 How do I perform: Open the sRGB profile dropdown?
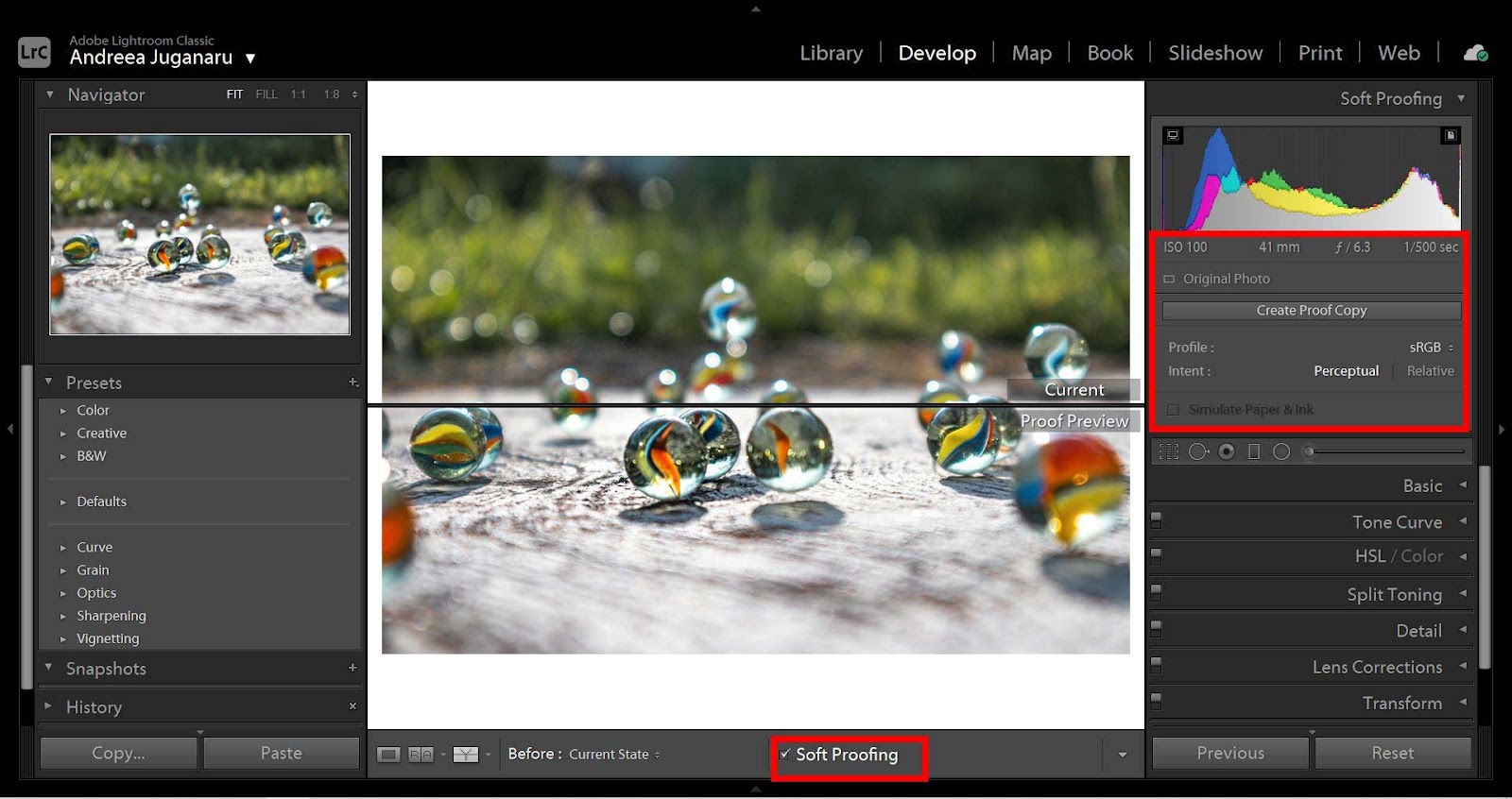click(x=1431, y=348)
